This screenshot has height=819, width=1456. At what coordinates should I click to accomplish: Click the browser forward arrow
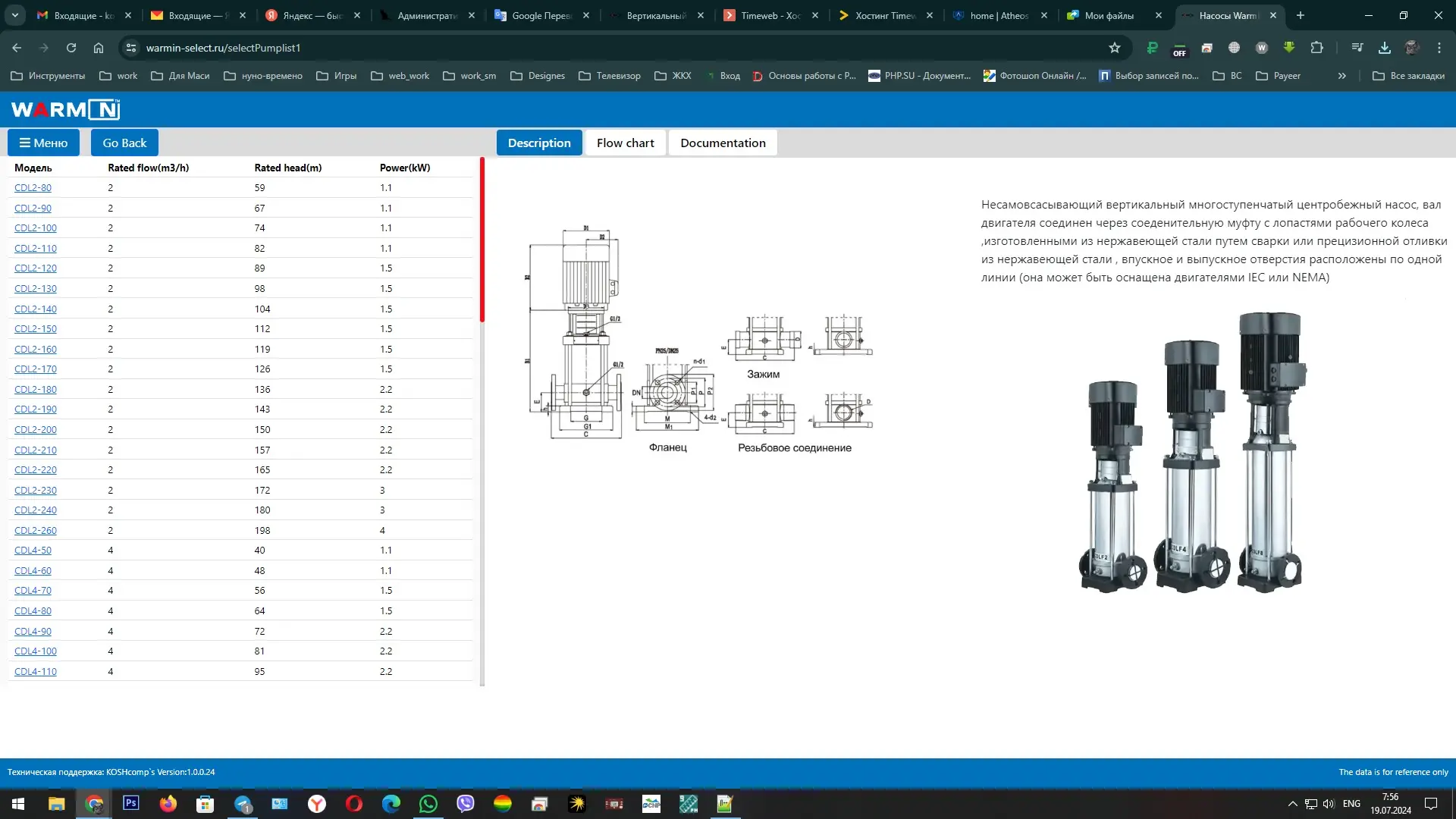(44, 48)
